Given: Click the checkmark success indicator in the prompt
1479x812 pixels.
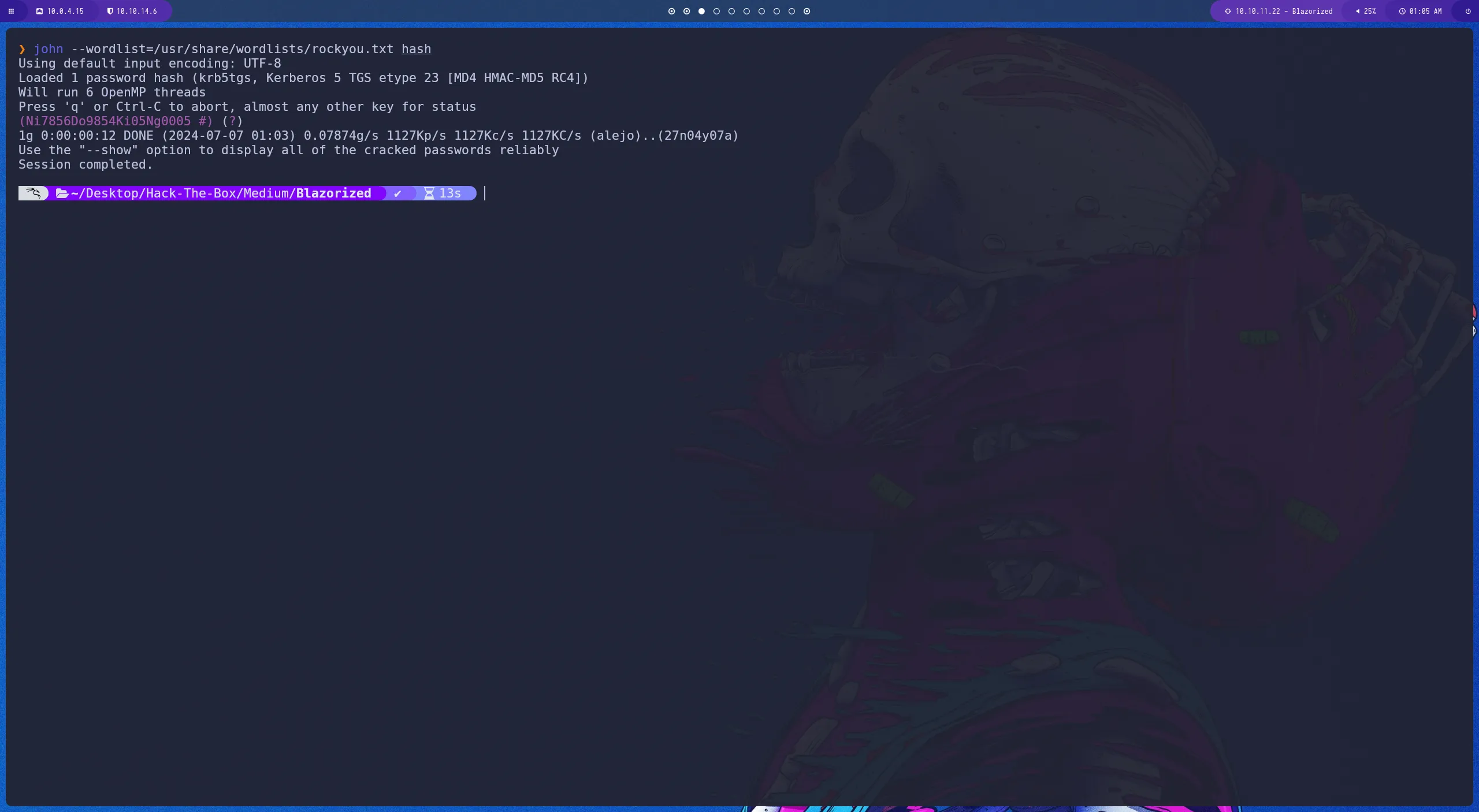Looking at the screenshot, I should click(398, 193).
